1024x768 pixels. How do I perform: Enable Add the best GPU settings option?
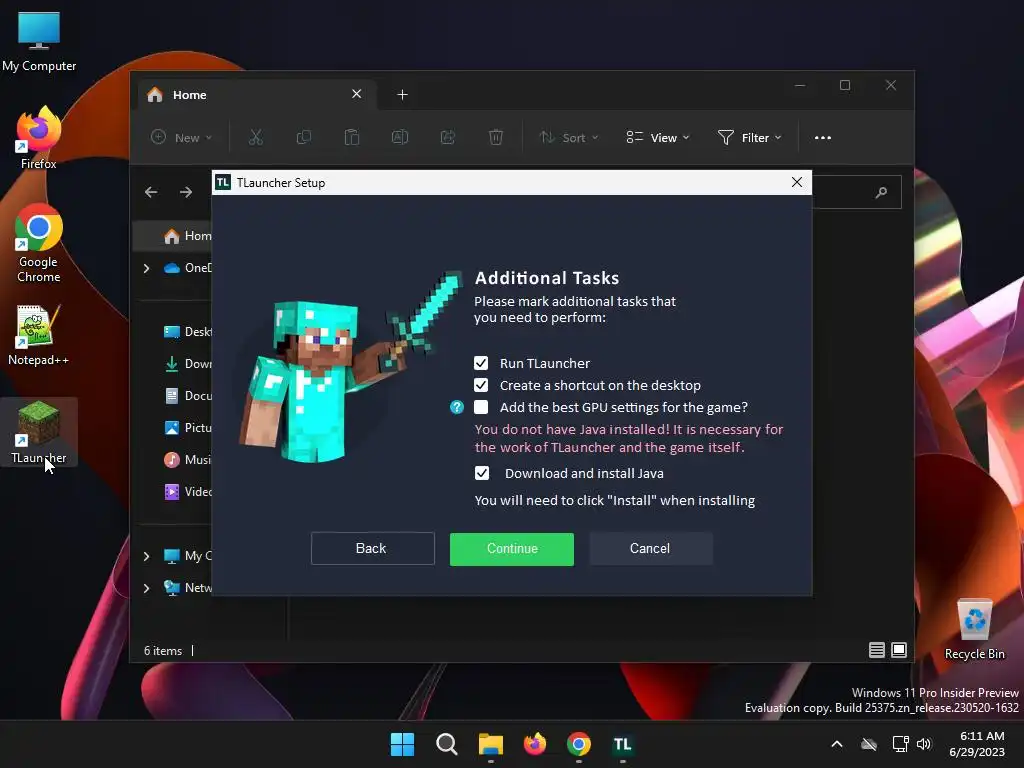(x=481, y=408)
